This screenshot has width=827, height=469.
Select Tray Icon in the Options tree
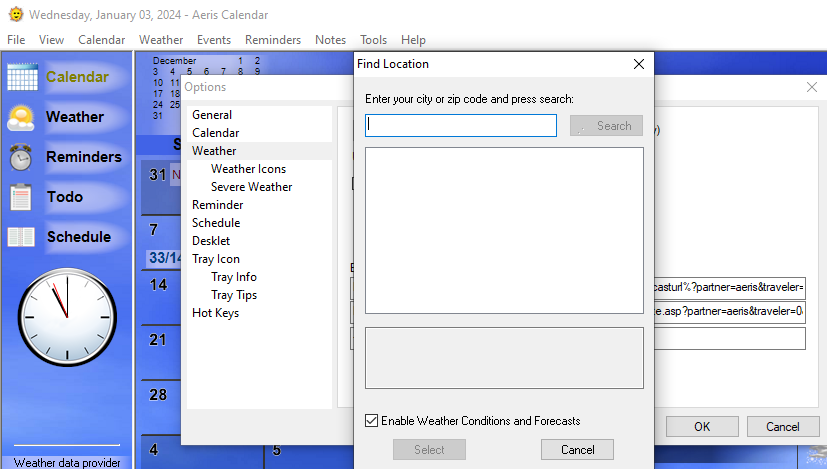tap(216, 259)
